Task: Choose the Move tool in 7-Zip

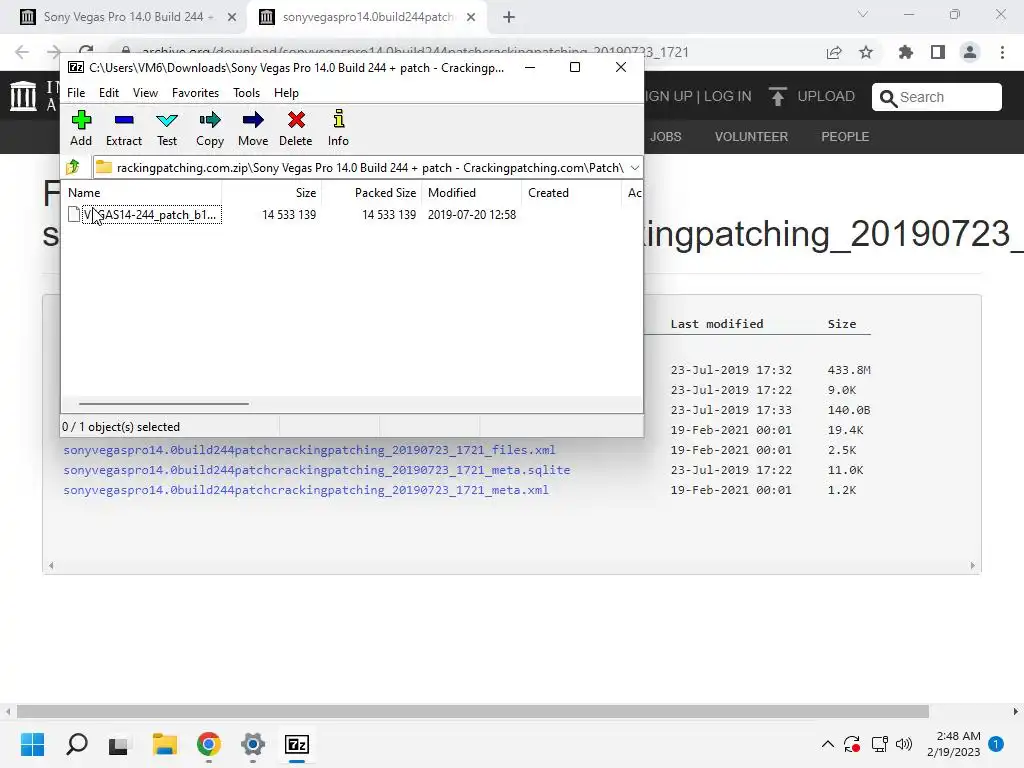Action: coord(253,128)
